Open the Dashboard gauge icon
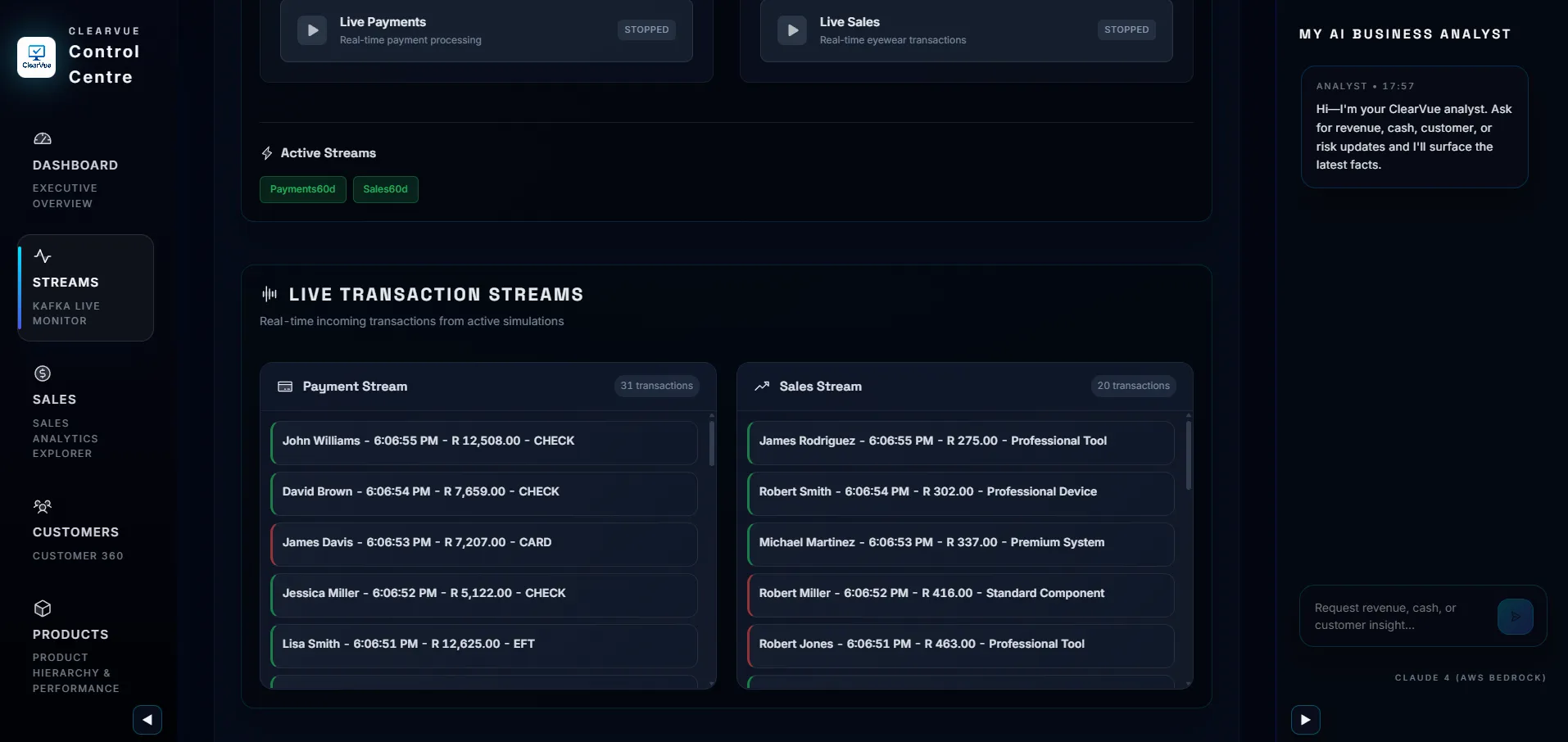 [43, 138]
